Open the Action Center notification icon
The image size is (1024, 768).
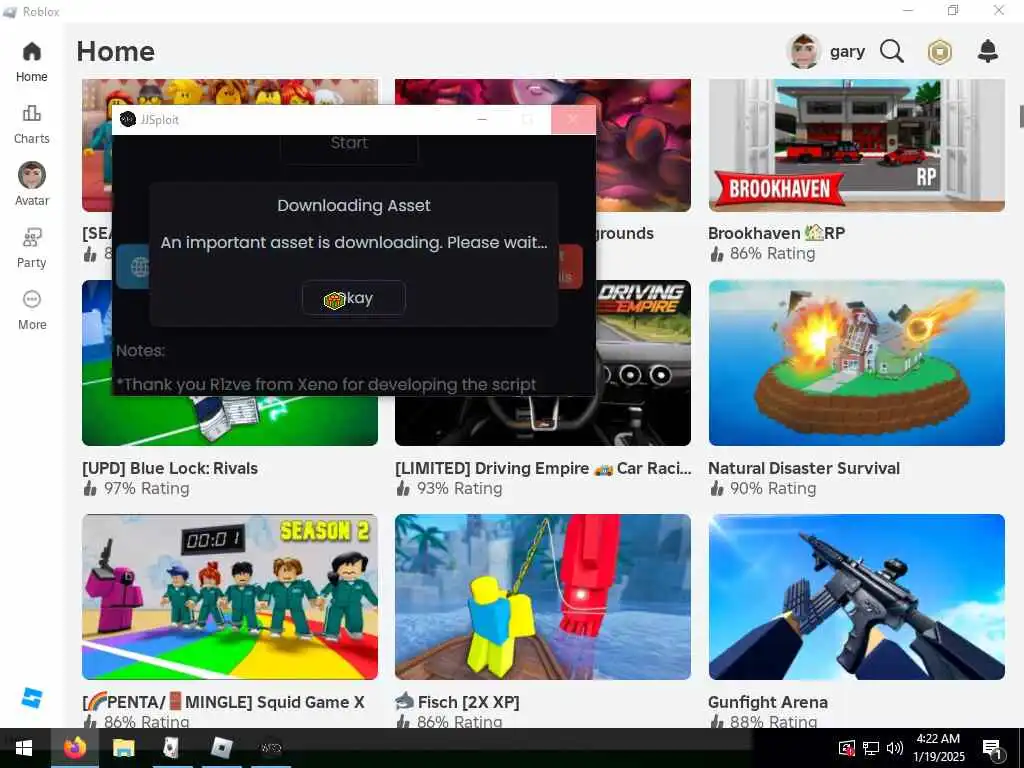993,749
